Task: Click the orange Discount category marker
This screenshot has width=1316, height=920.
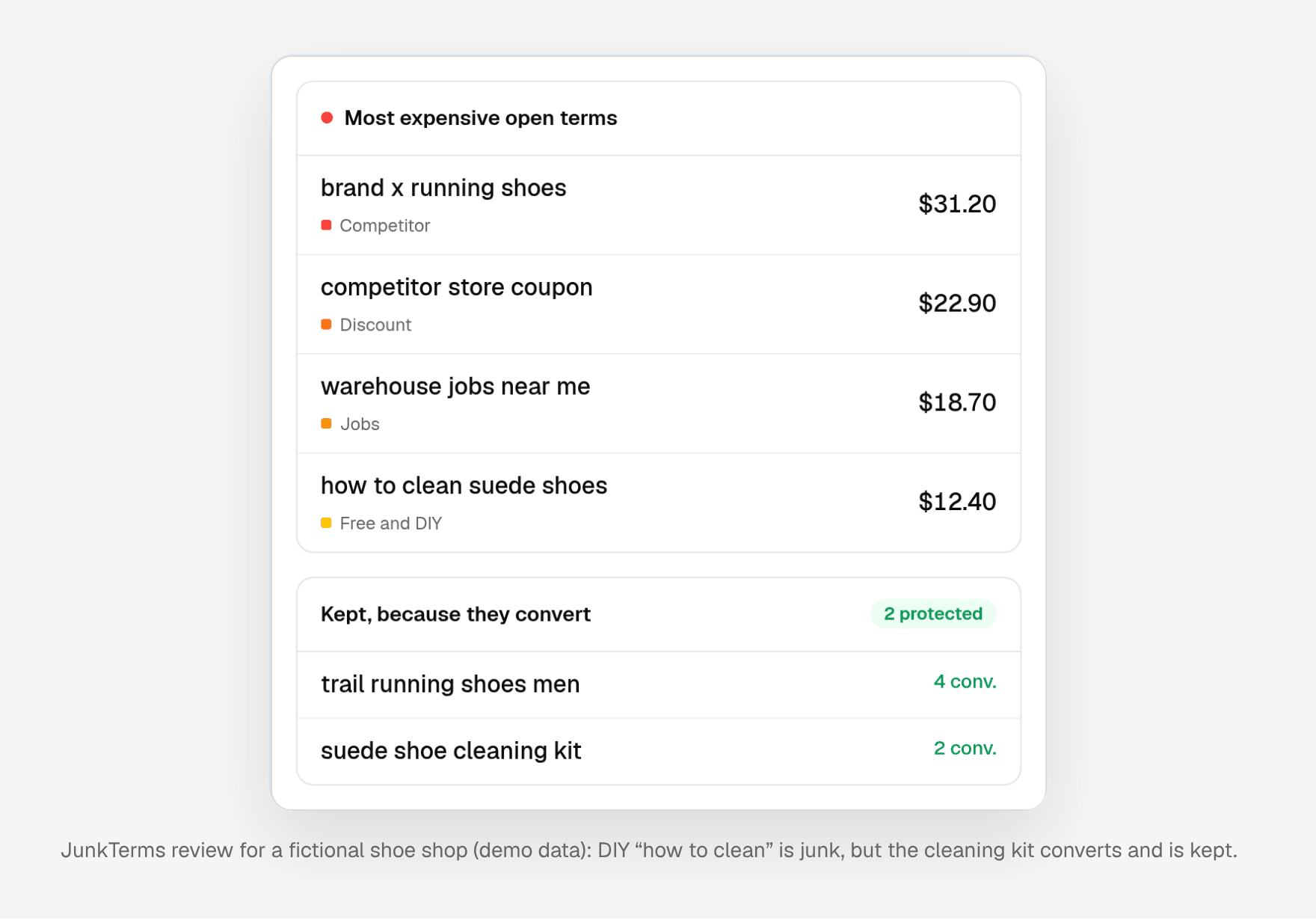Action: click(x=326, y=325)
